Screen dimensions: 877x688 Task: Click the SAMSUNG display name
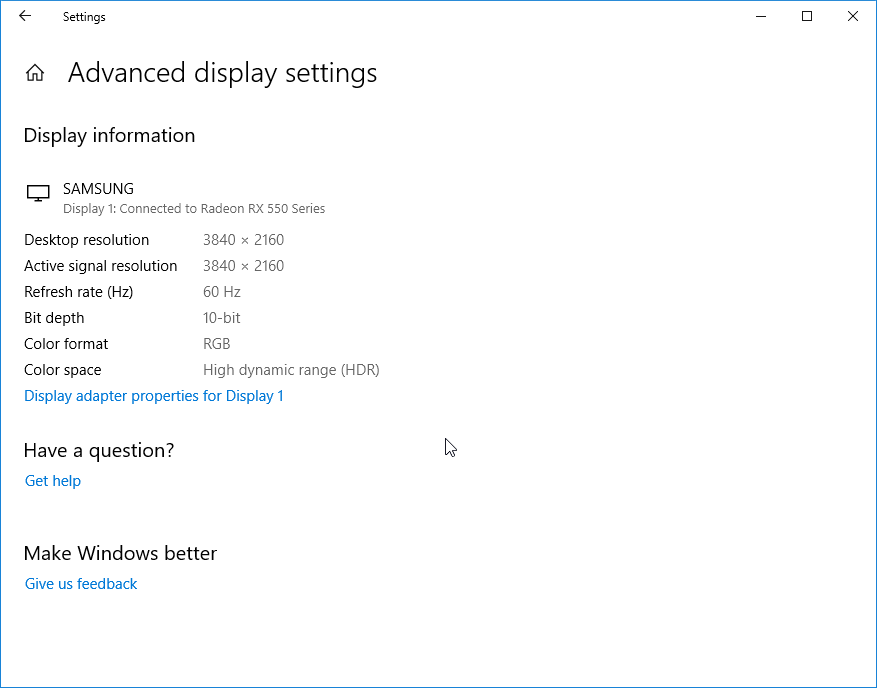98,188
